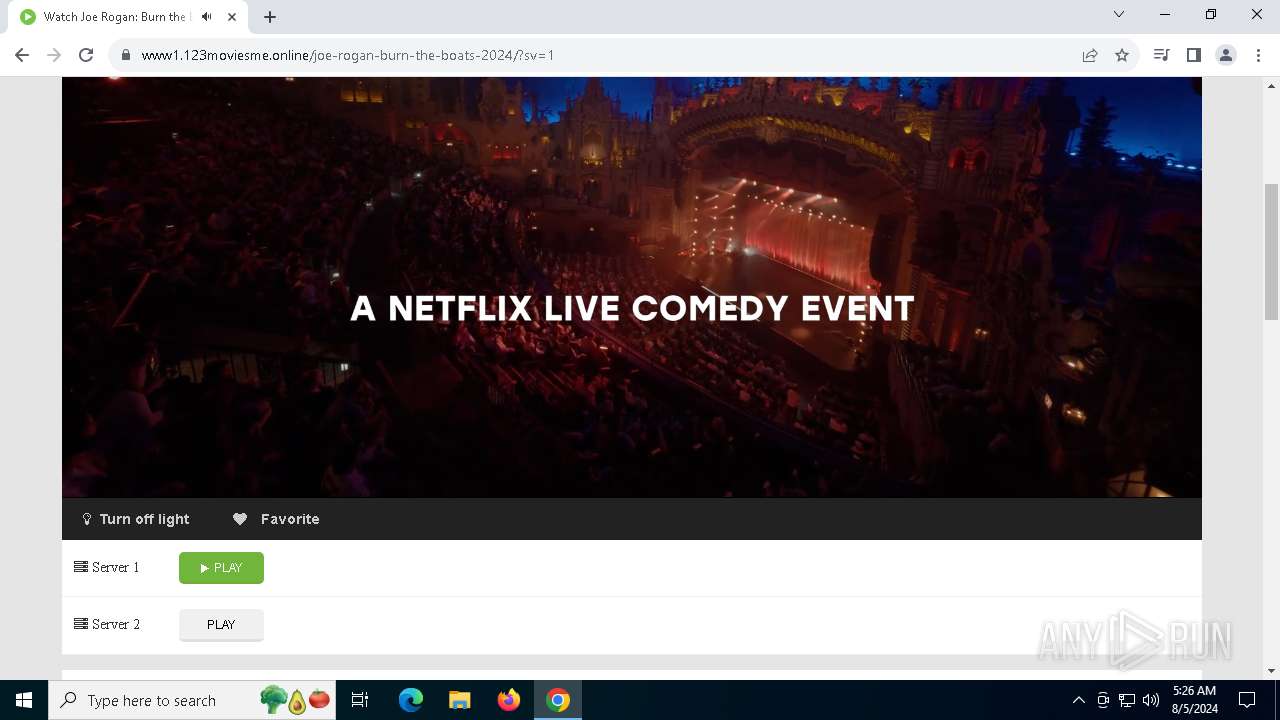Click the Server 2 label
Image resolution: width=1280 pixels, height=720 pixels.
(107, 624)
